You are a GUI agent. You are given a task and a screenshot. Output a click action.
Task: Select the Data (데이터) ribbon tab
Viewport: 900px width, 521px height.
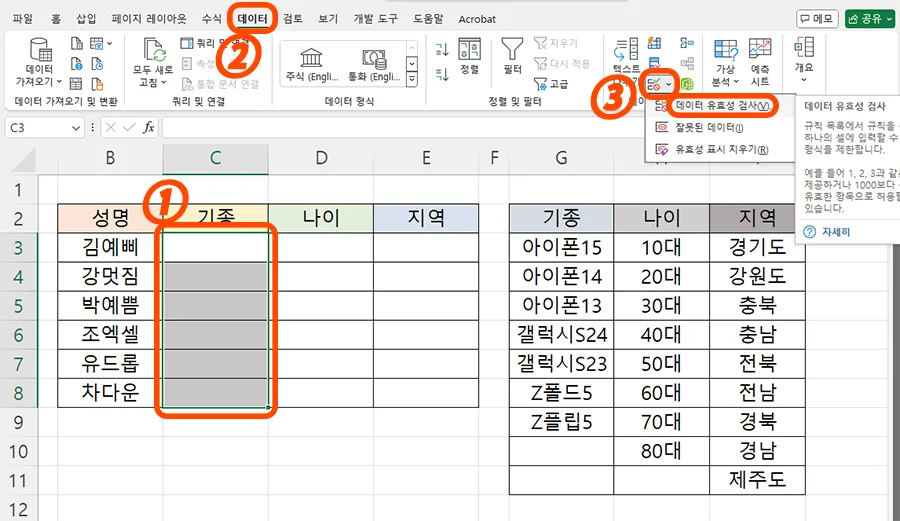pyautogui.click(x=252, y=19)
